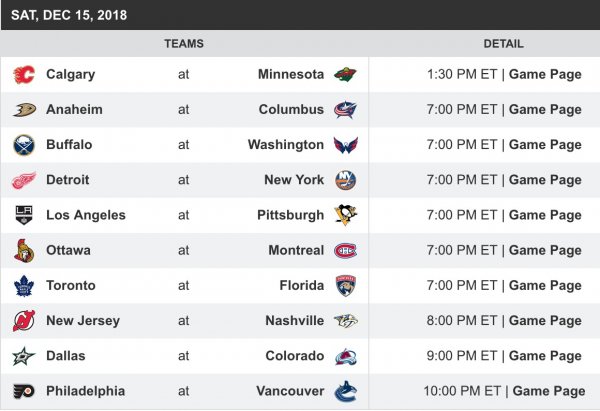Click the Montreal Canadiens team logo
The width and height of the screenshot is (600, 411).
[x=345, y=250]
